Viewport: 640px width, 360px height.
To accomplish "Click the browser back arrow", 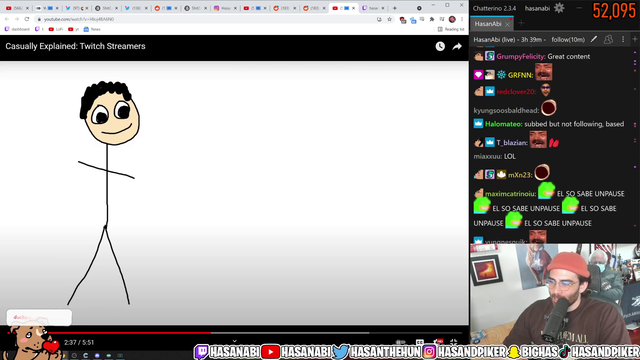I will pos(7,19).
